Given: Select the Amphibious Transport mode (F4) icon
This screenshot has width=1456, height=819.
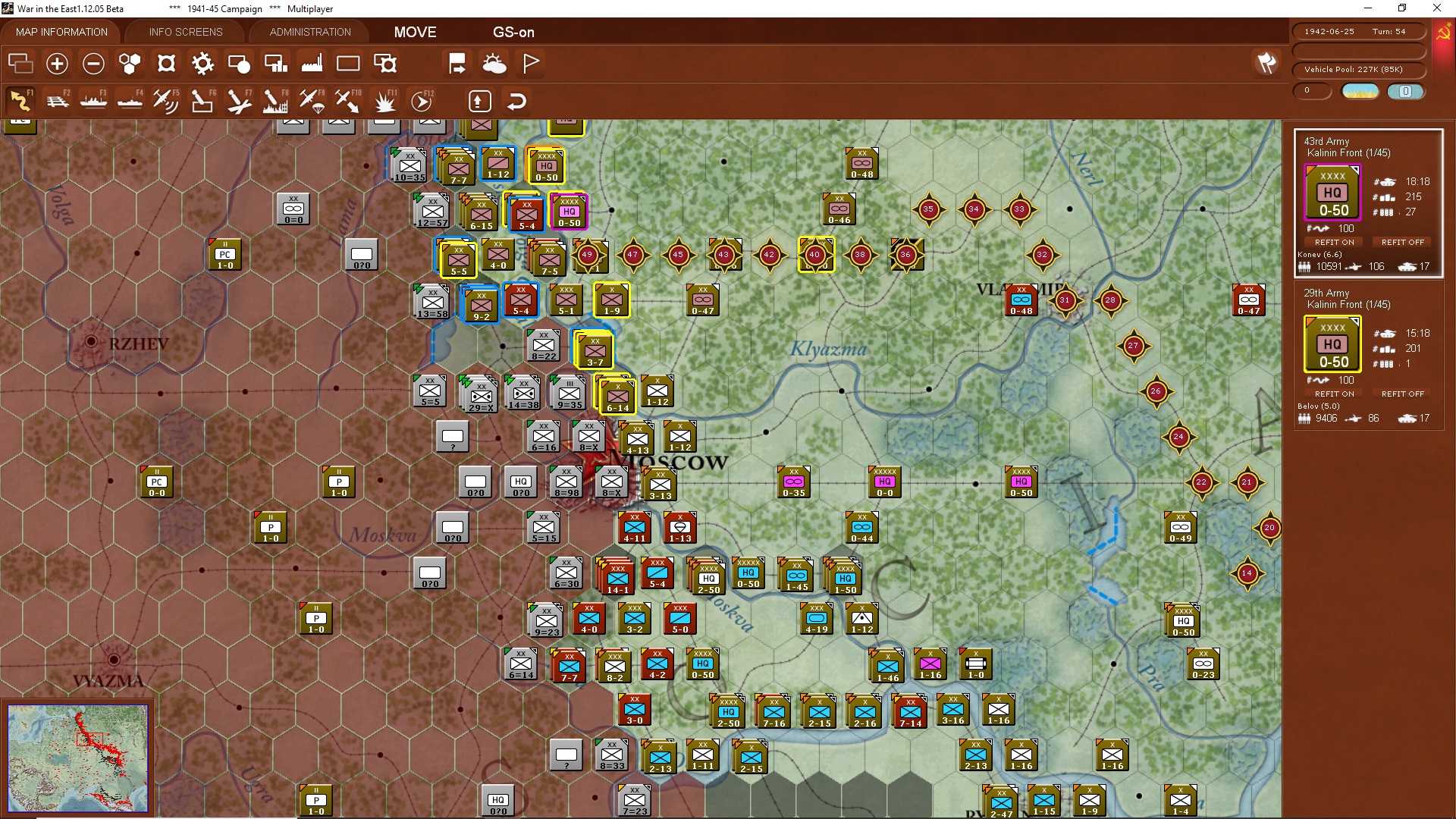Looking at the screenshot, I should (130, 101).
